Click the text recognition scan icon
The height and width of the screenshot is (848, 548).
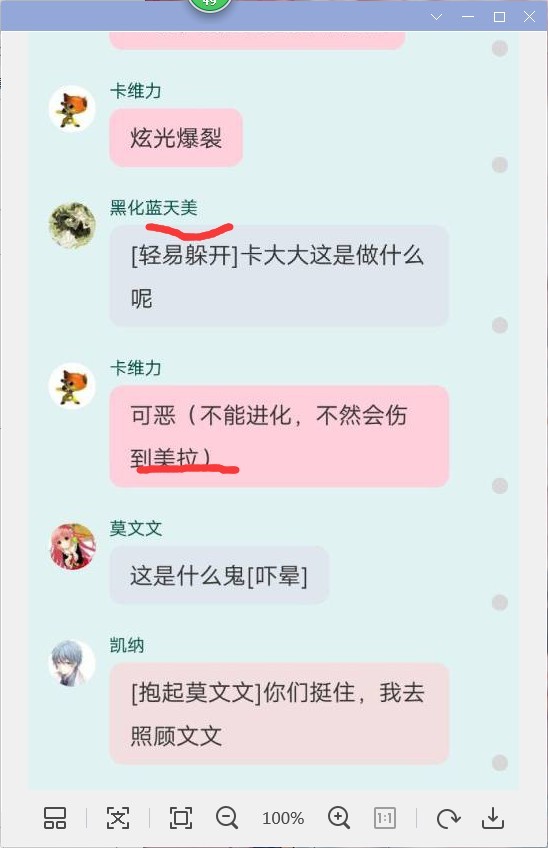coord(117,818)
